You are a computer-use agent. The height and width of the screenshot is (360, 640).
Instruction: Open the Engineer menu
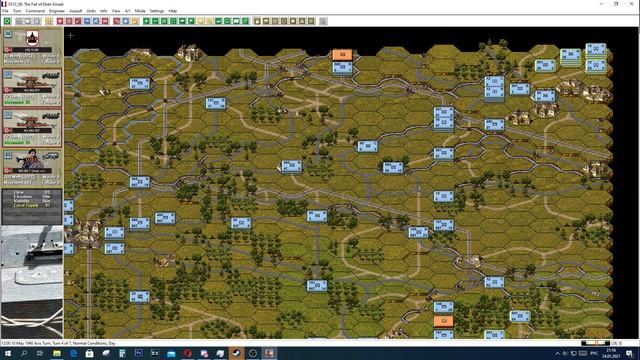coord(57,11)
